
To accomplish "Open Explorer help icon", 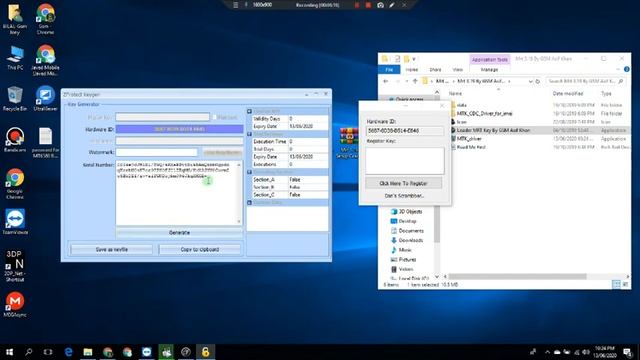I will pyautogui.click(x=627, y=69).
